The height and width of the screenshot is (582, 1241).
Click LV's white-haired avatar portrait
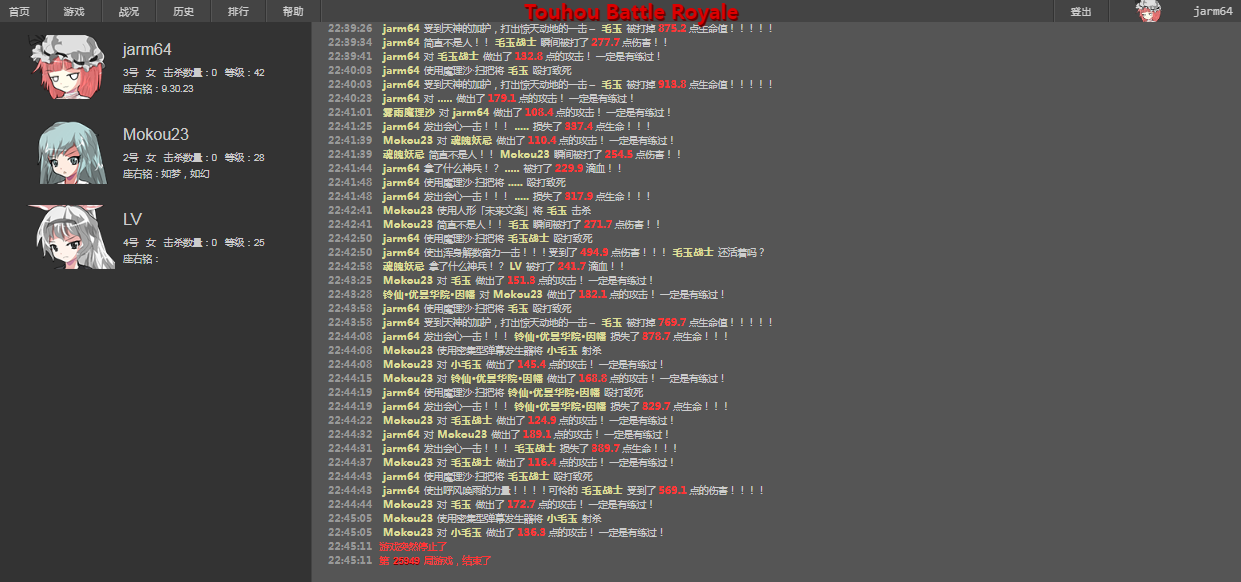pyautogui.click(x=72, y=238)
